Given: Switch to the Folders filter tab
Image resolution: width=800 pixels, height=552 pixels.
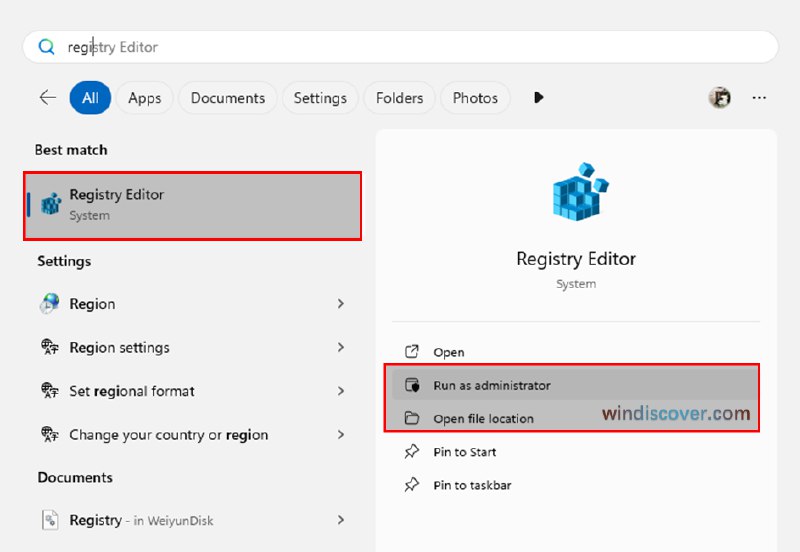Looking at the screenshot, I should pos(399,97).
